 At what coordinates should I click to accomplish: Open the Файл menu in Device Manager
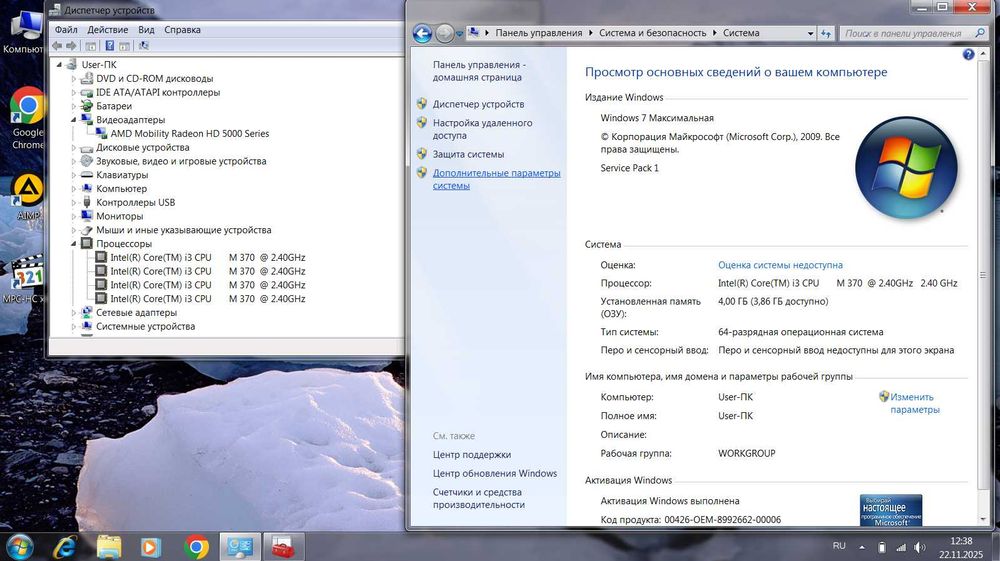click(x=66, y=29)
